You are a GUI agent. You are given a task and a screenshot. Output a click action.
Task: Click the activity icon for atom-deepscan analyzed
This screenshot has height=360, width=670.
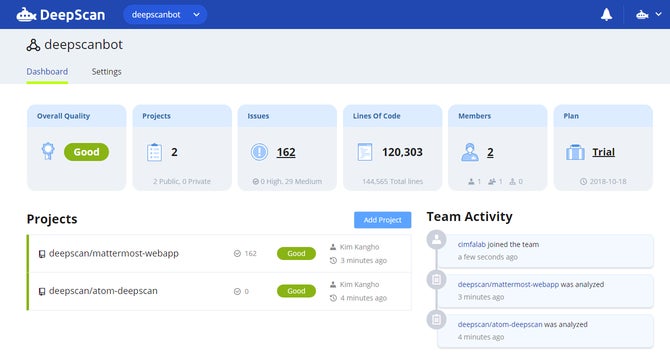436,319
